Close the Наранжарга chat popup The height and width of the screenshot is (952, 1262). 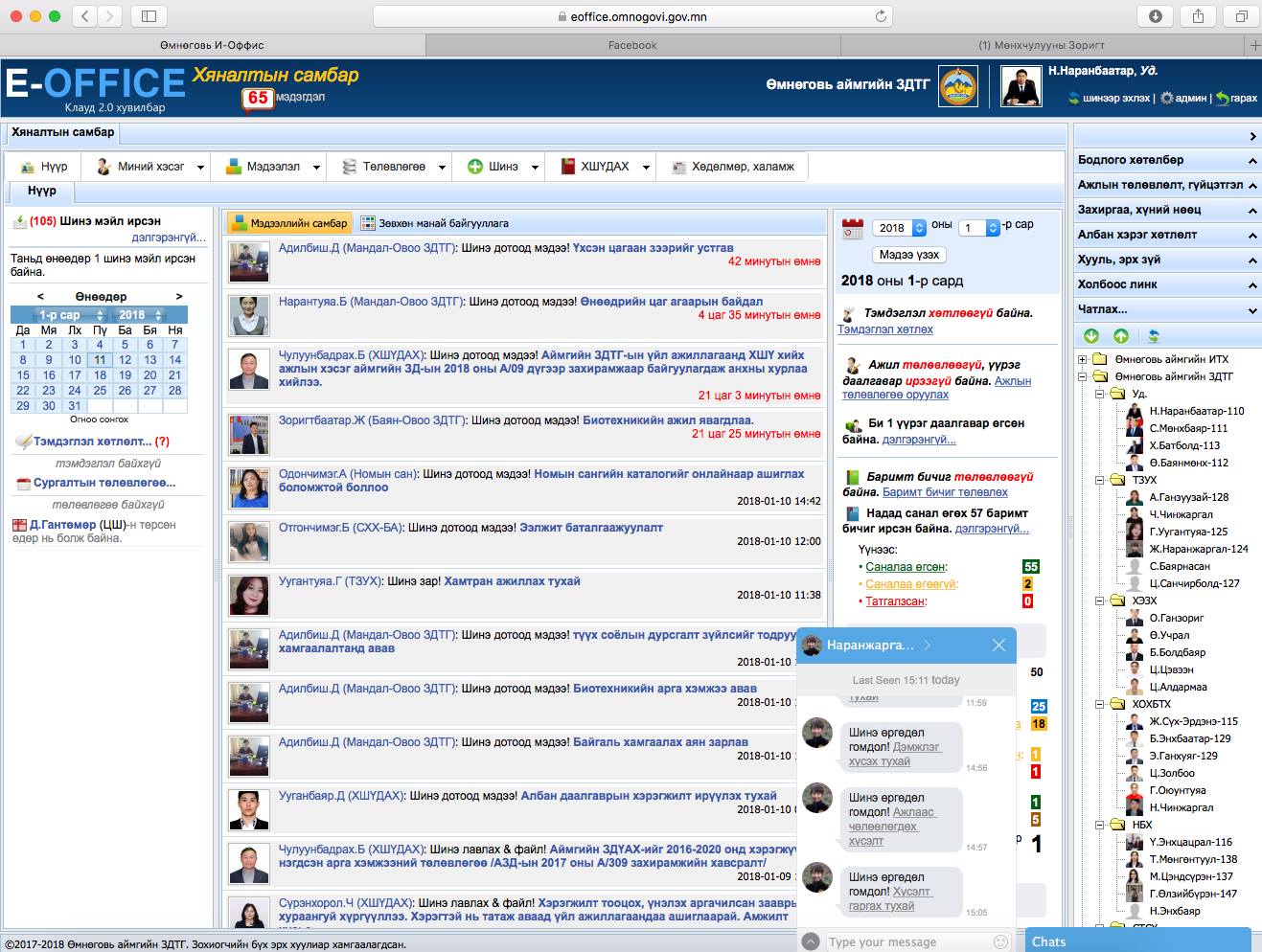click(x=998, y=646)
